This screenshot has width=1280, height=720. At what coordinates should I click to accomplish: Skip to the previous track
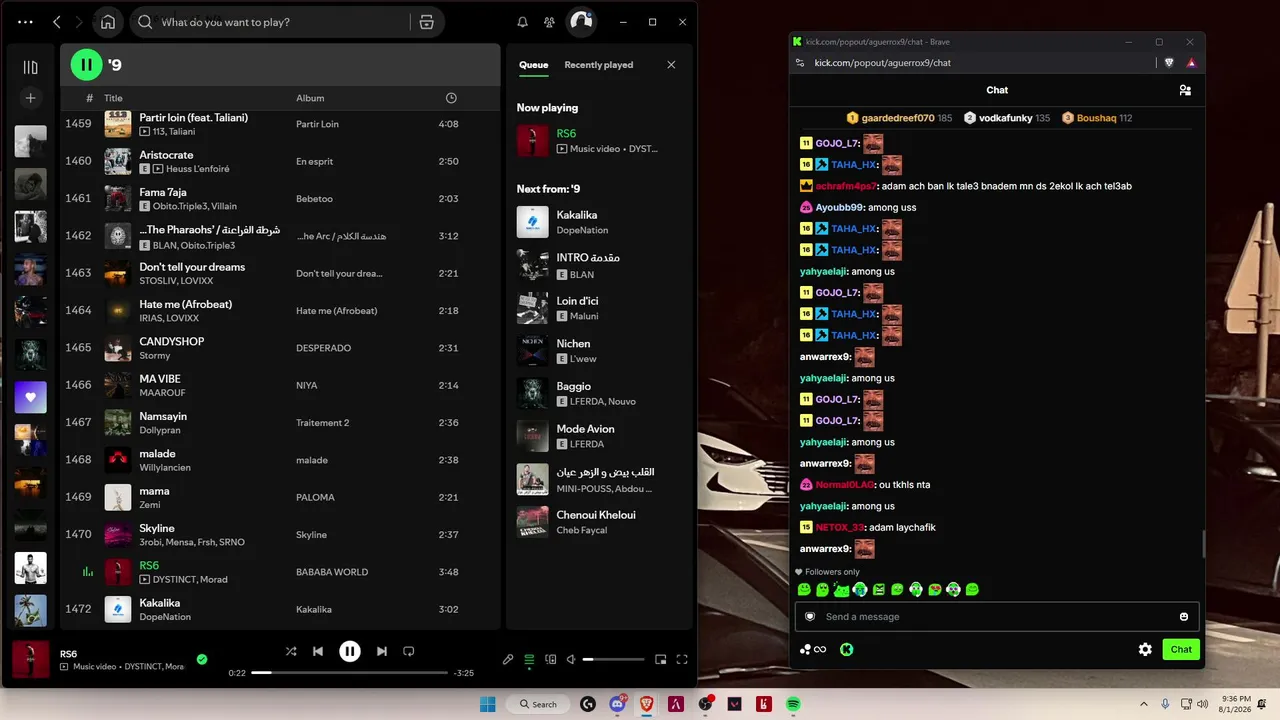(x=318, y=651)
